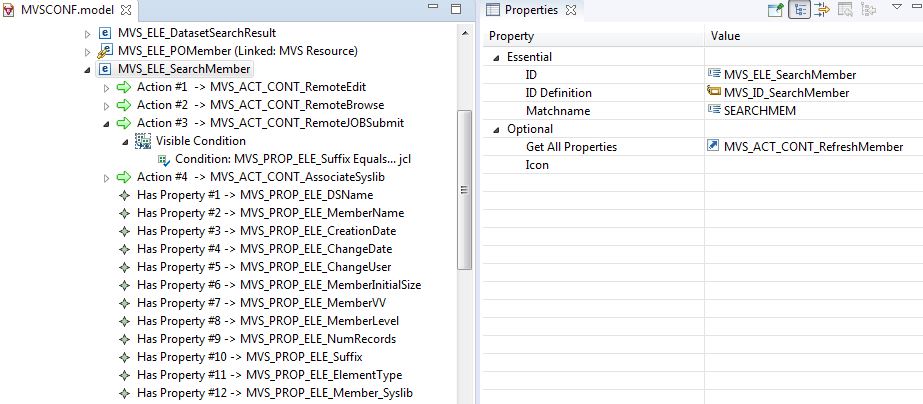Viewport: 923px width, 404px height.
Task: Click icon of Has Property #2 MemberName
Action: [x=124, y=213]
